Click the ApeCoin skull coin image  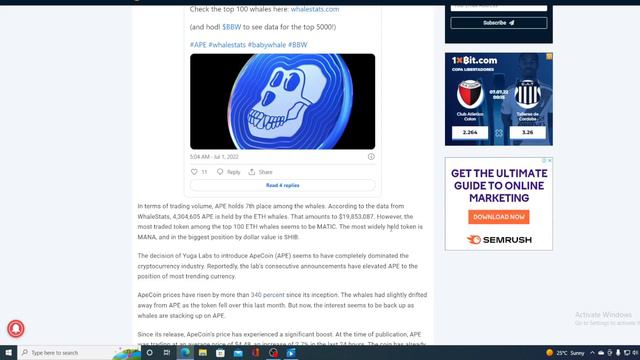(x=282, y=101)
